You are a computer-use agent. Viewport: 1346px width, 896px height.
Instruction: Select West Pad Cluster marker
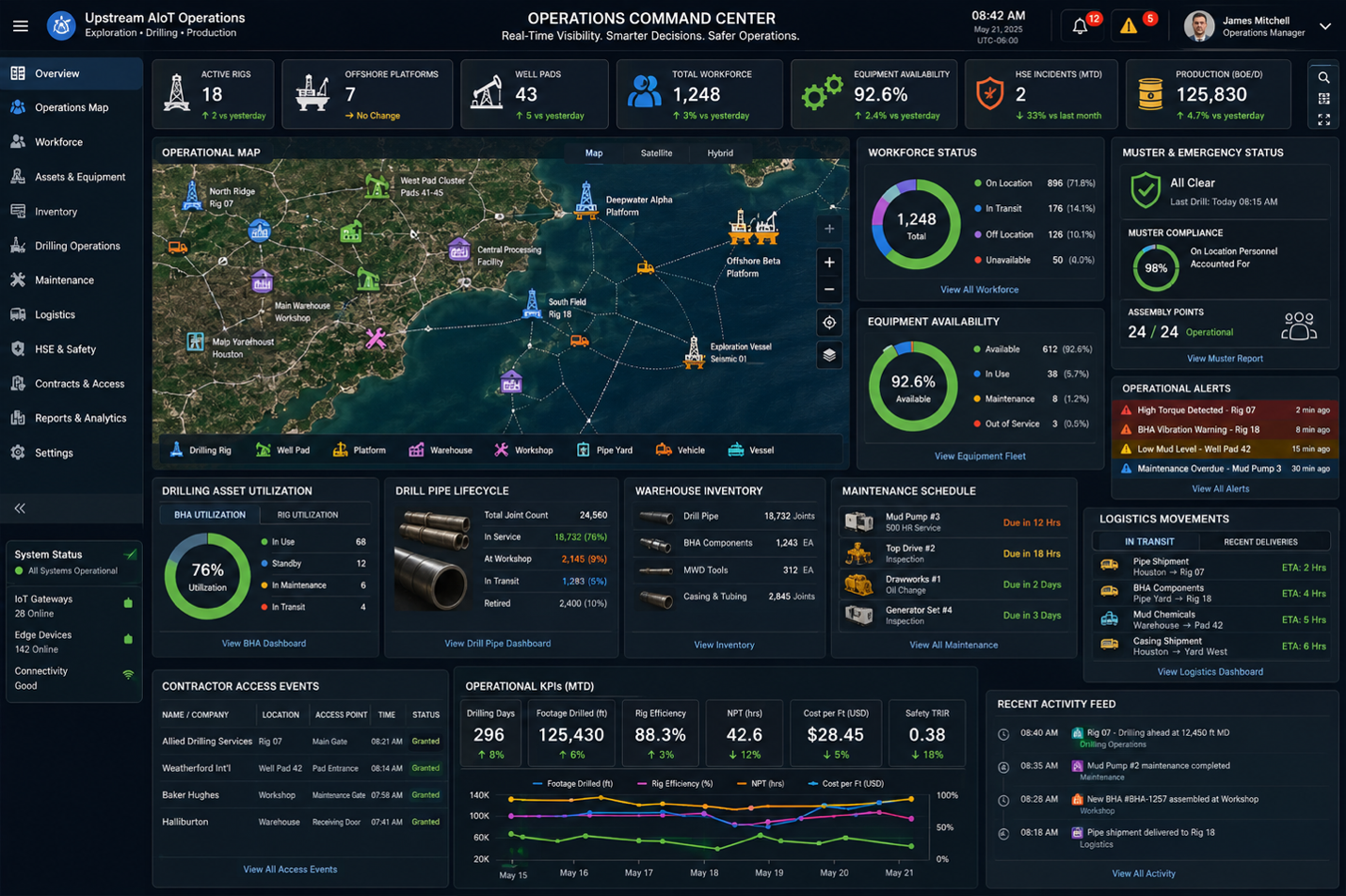377,185
